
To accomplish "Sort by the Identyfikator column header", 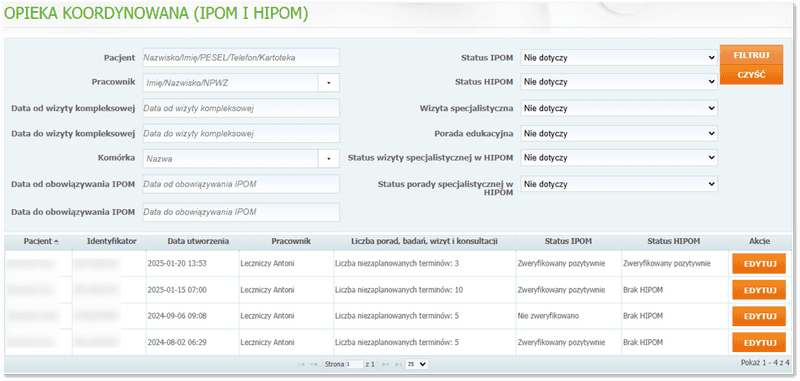I will click(x=109, y=241).
